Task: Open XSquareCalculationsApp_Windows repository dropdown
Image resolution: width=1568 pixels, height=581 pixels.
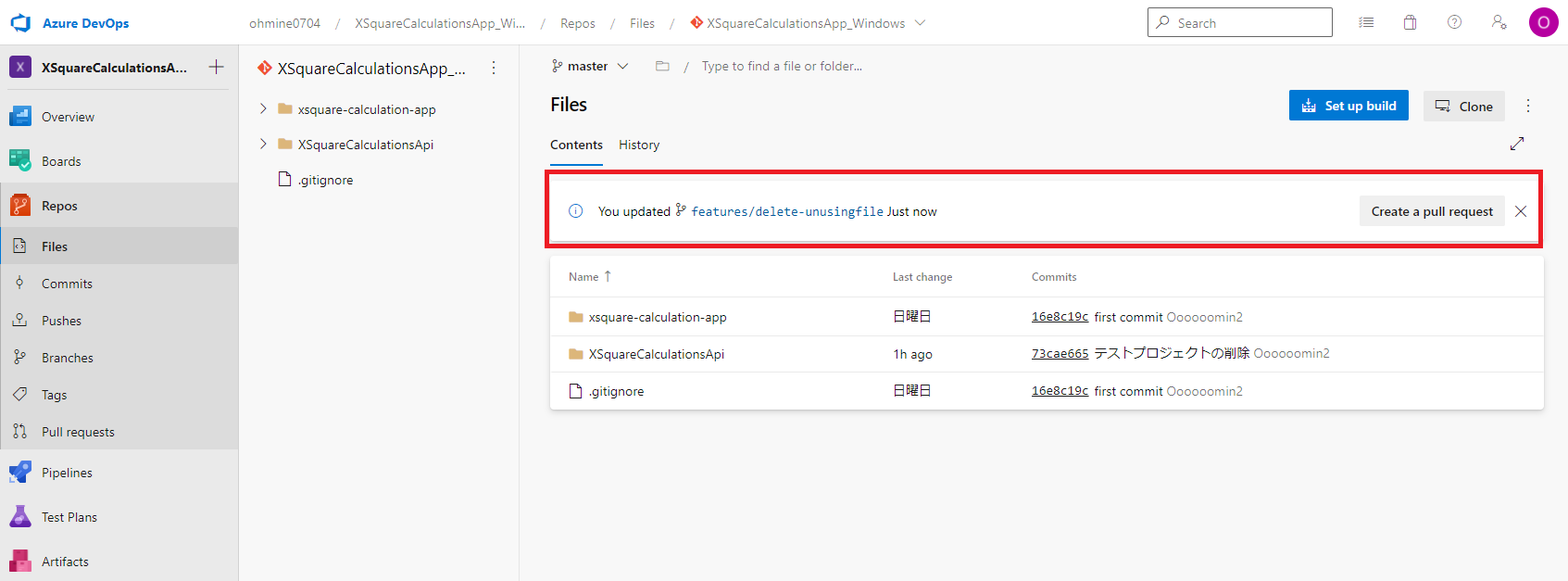Action: coord(808,23)
